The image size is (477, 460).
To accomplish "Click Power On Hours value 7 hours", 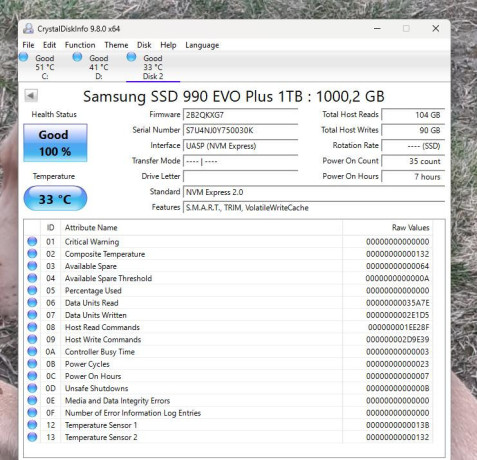I will point(413,177).
